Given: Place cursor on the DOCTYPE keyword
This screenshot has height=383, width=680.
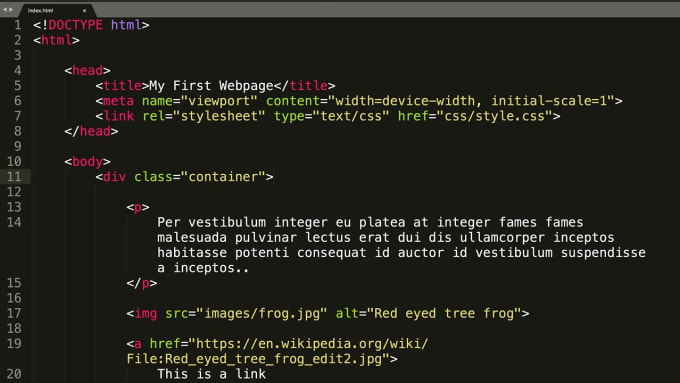Looking at the screenshot, I should point(75,25).
